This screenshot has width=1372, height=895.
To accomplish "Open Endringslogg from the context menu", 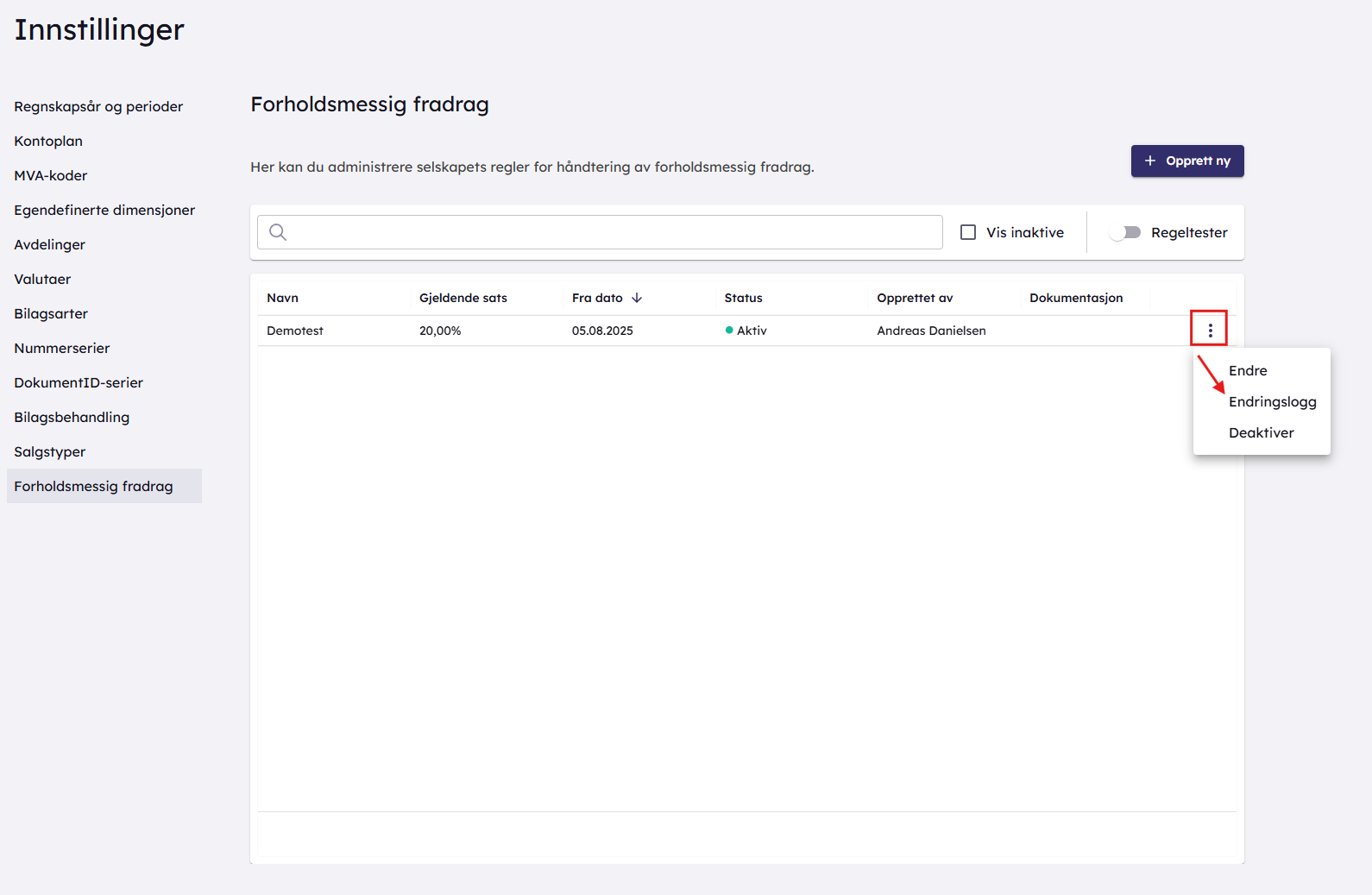I will [1272, 401].
